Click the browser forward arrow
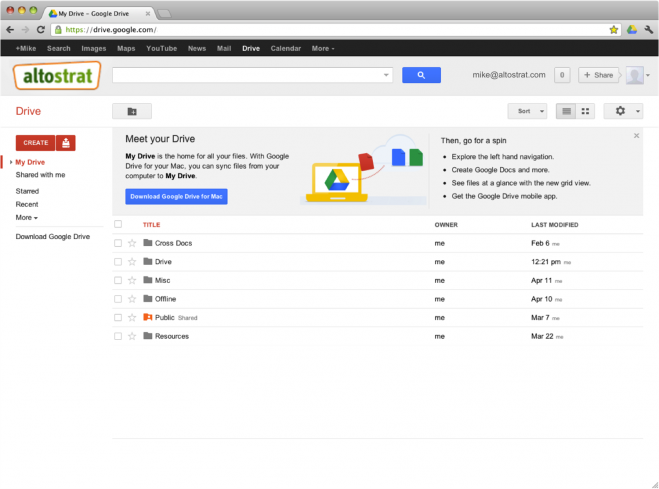 point(25,30)
